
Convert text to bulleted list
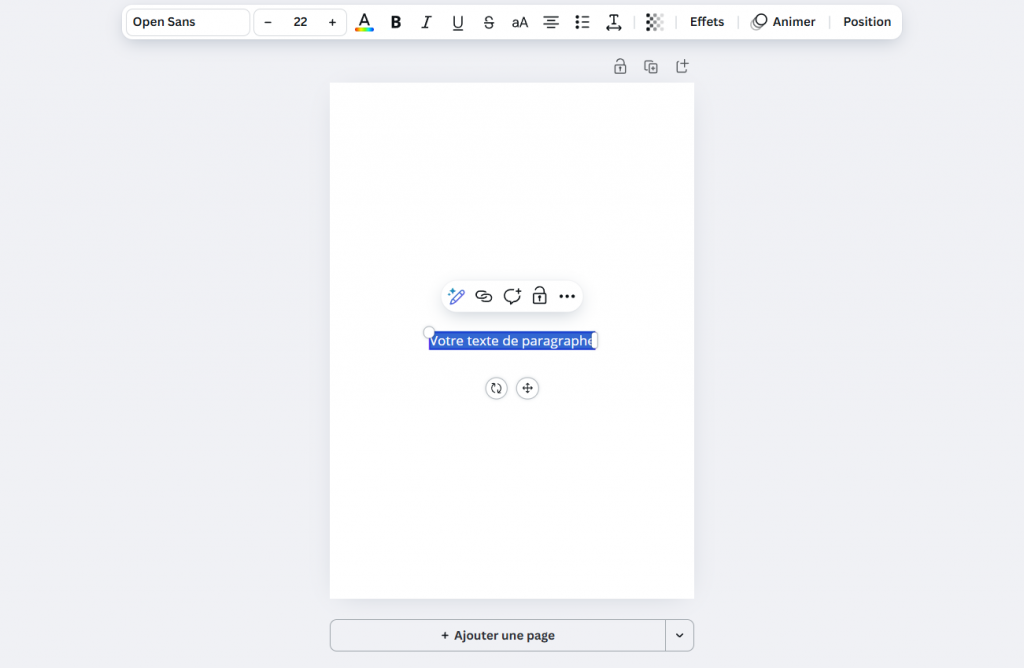[x=582, y=22]
